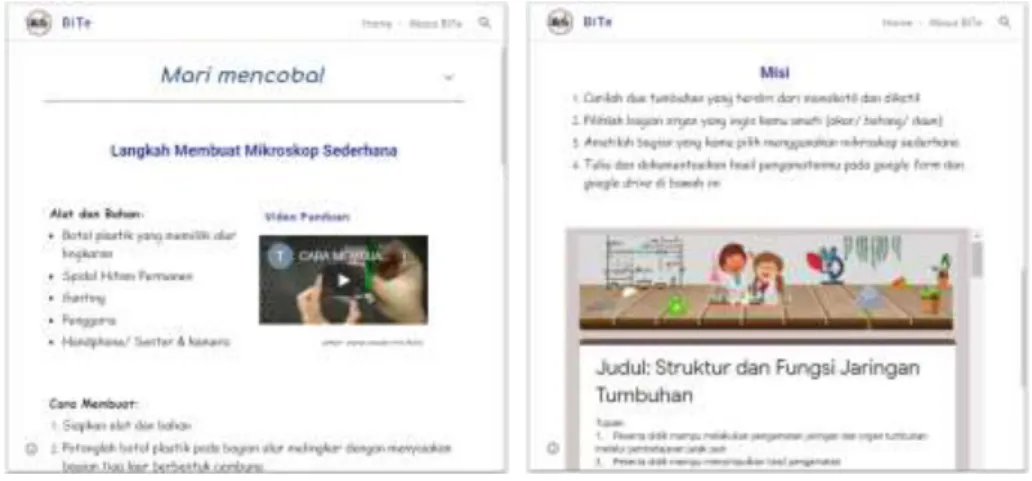This screenshot has width=1032, height=481.
Task: Click the Gunting list item
Action: (x=84, y=298)
